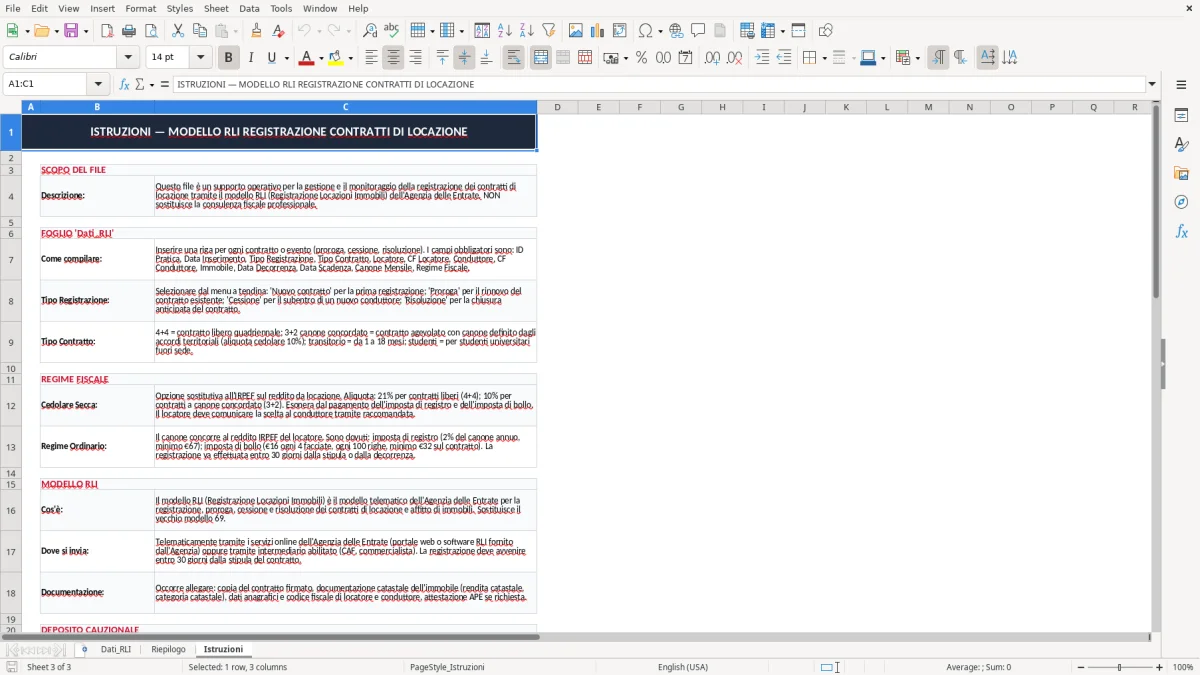
Task: Insert Image icon in toolbar
Action: [x=576, y=31]
